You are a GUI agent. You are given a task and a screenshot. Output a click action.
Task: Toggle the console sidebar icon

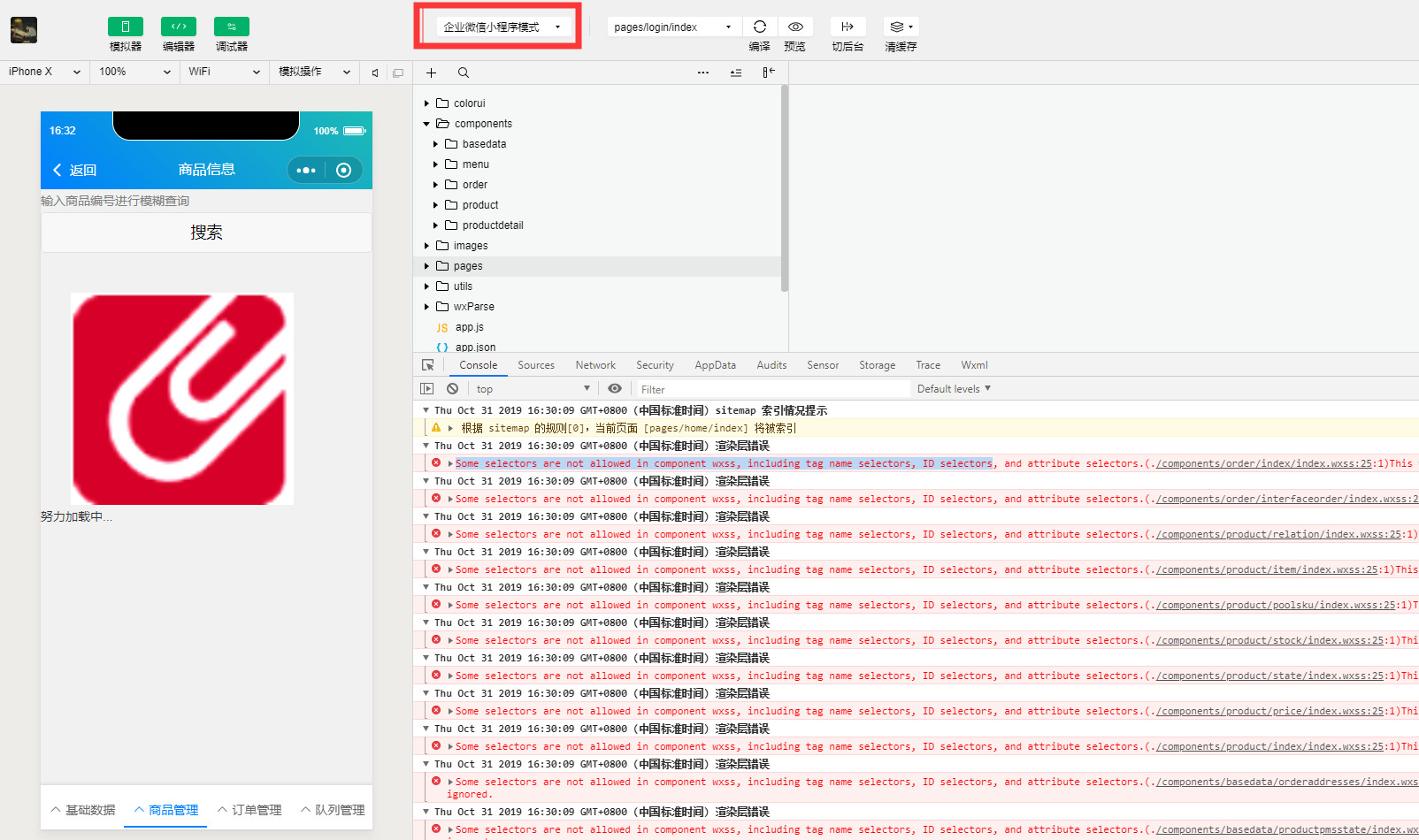coord(427,389)
